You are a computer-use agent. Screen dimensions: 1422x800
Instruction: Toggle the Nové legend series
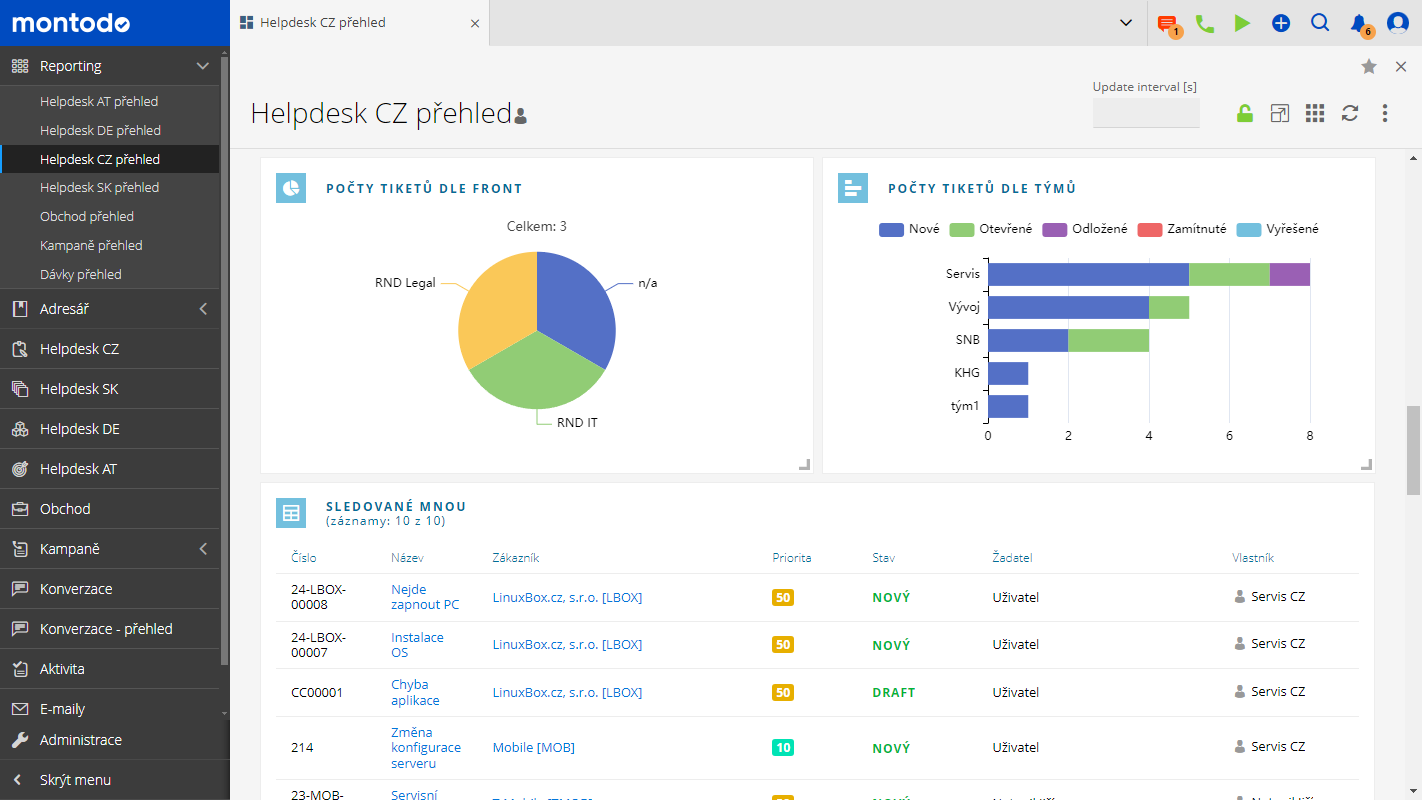tap(909, 229)
